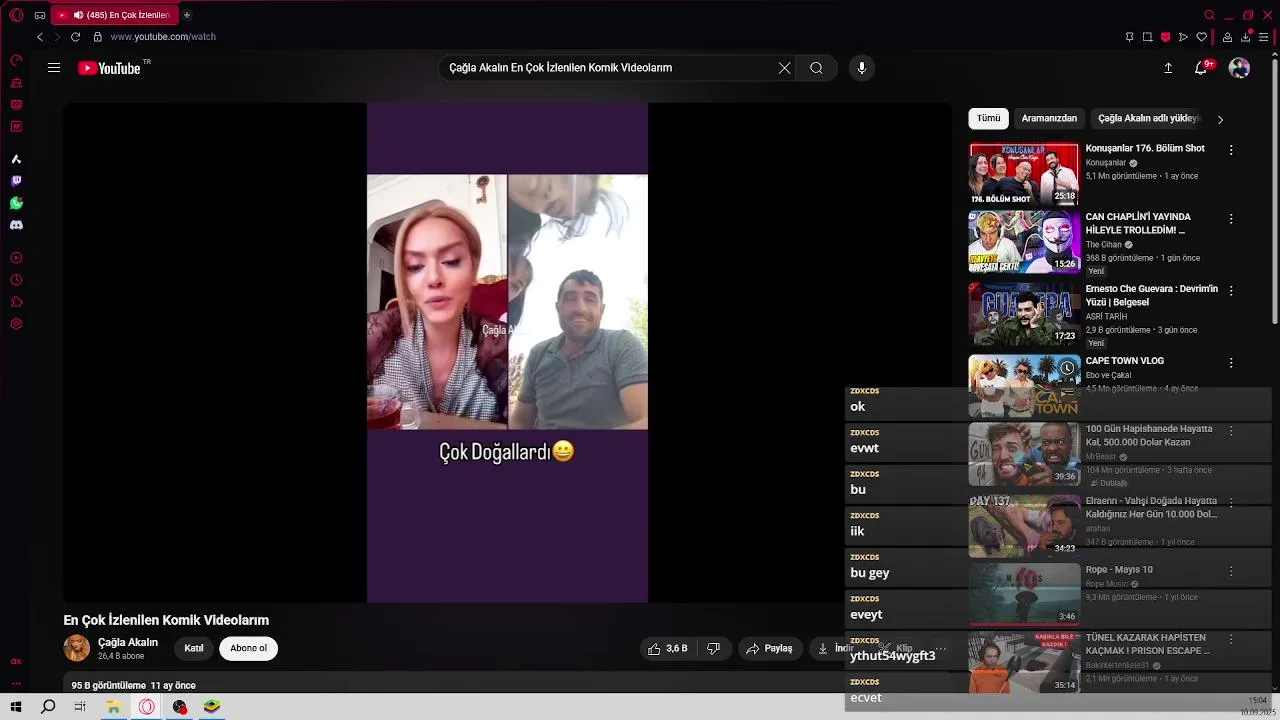This screenshot has width=1280, height=720.
Task: Go back to the previous page
Action: 40,37
